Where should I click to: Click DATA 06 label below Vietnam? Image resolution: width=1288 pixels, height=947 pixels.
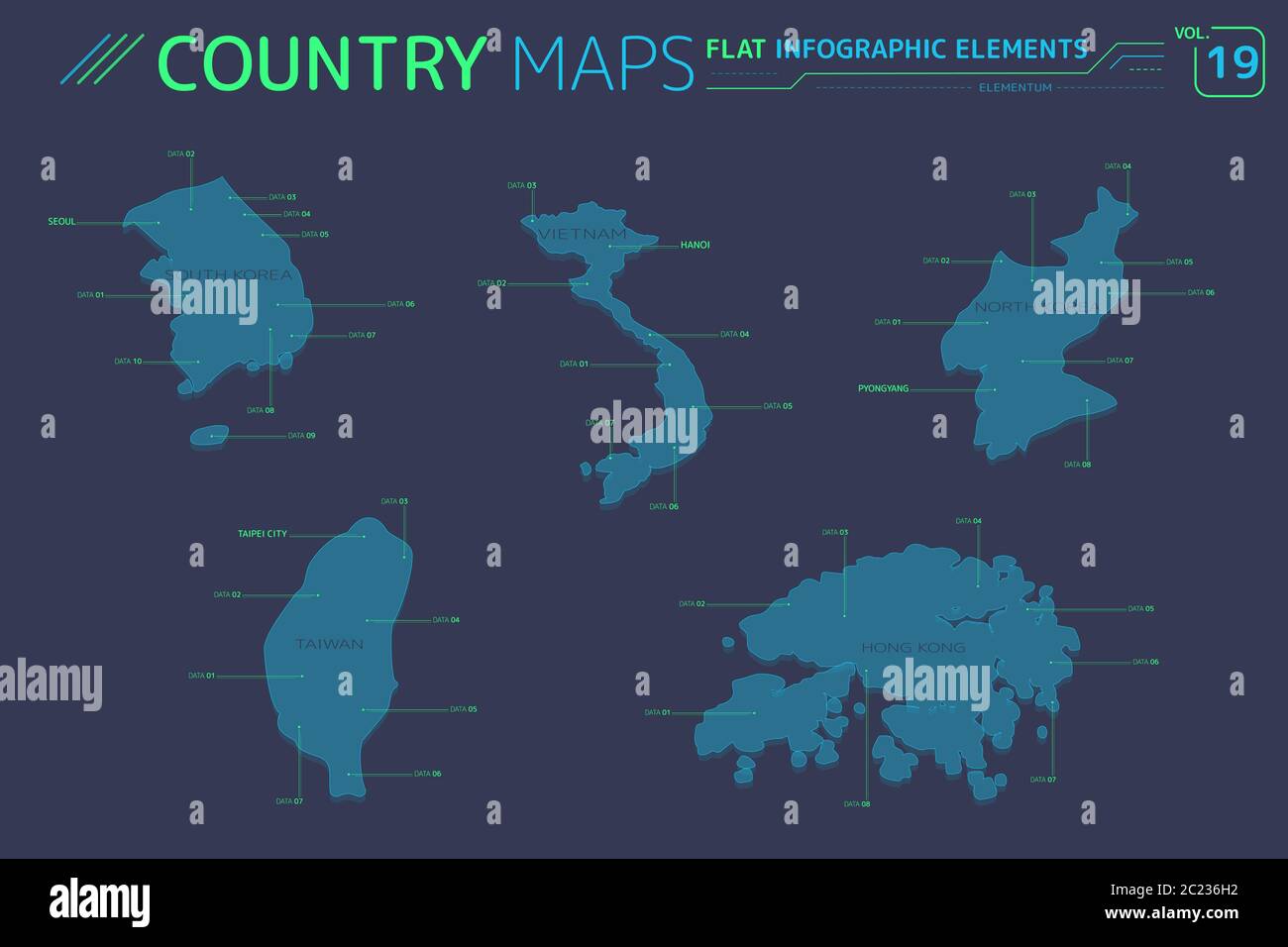[664, 507]
